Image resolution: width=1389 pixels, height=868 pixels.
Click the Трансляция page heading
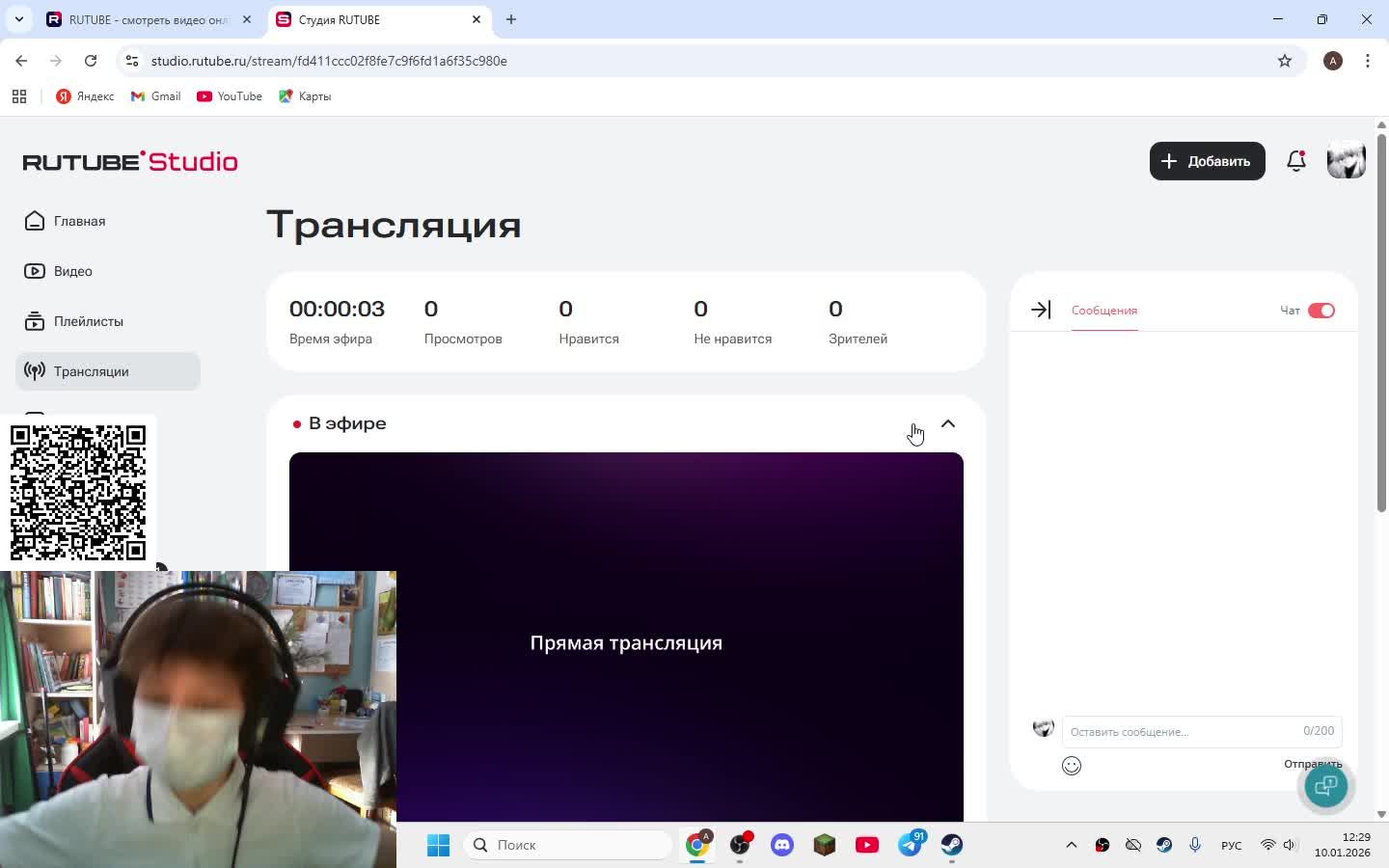point(394,225)
